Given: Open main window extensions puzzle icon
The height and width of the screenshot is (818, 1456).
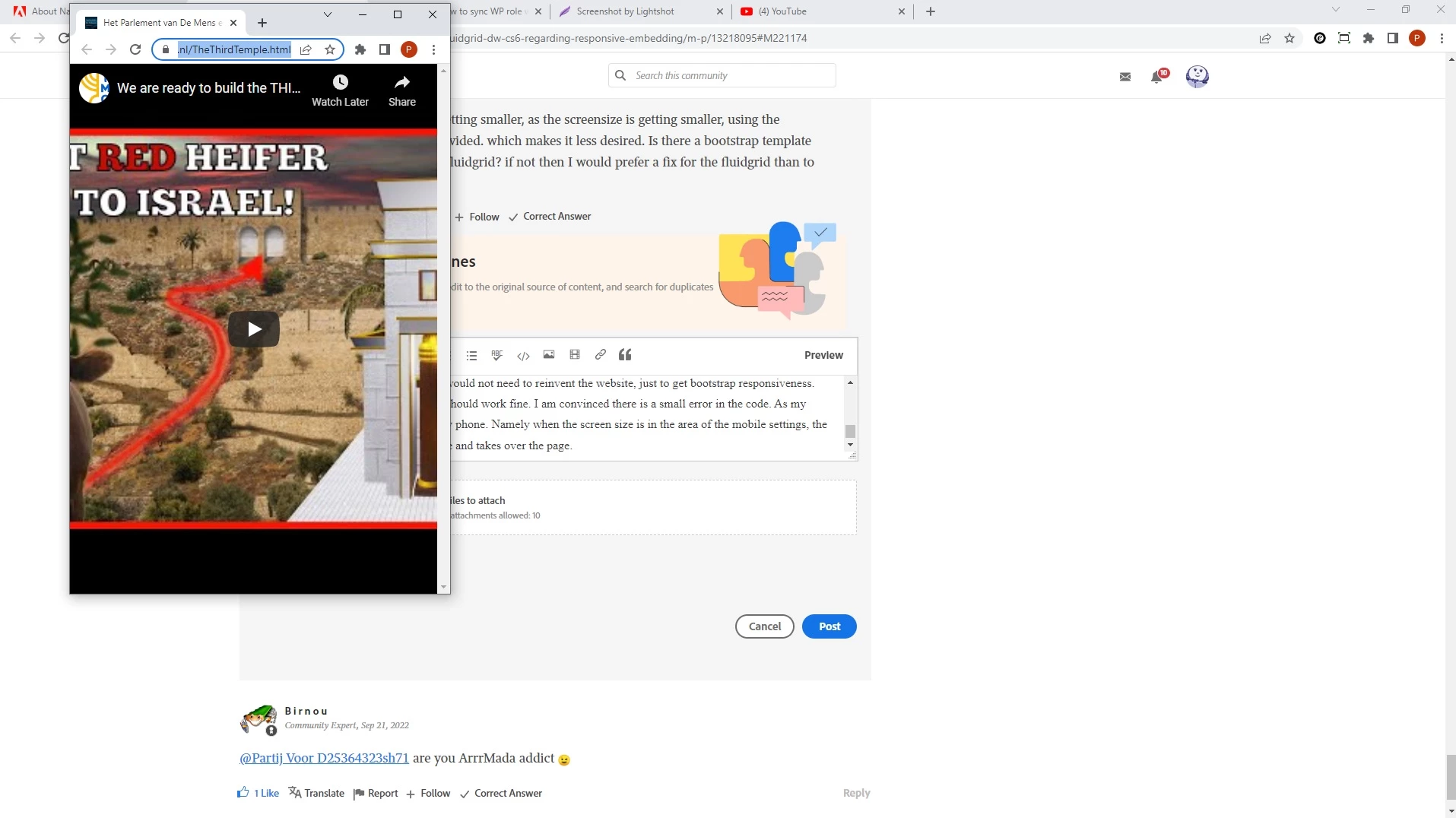Looking at the screenshot, I should pyautogui.click(x=1369, y=38).
